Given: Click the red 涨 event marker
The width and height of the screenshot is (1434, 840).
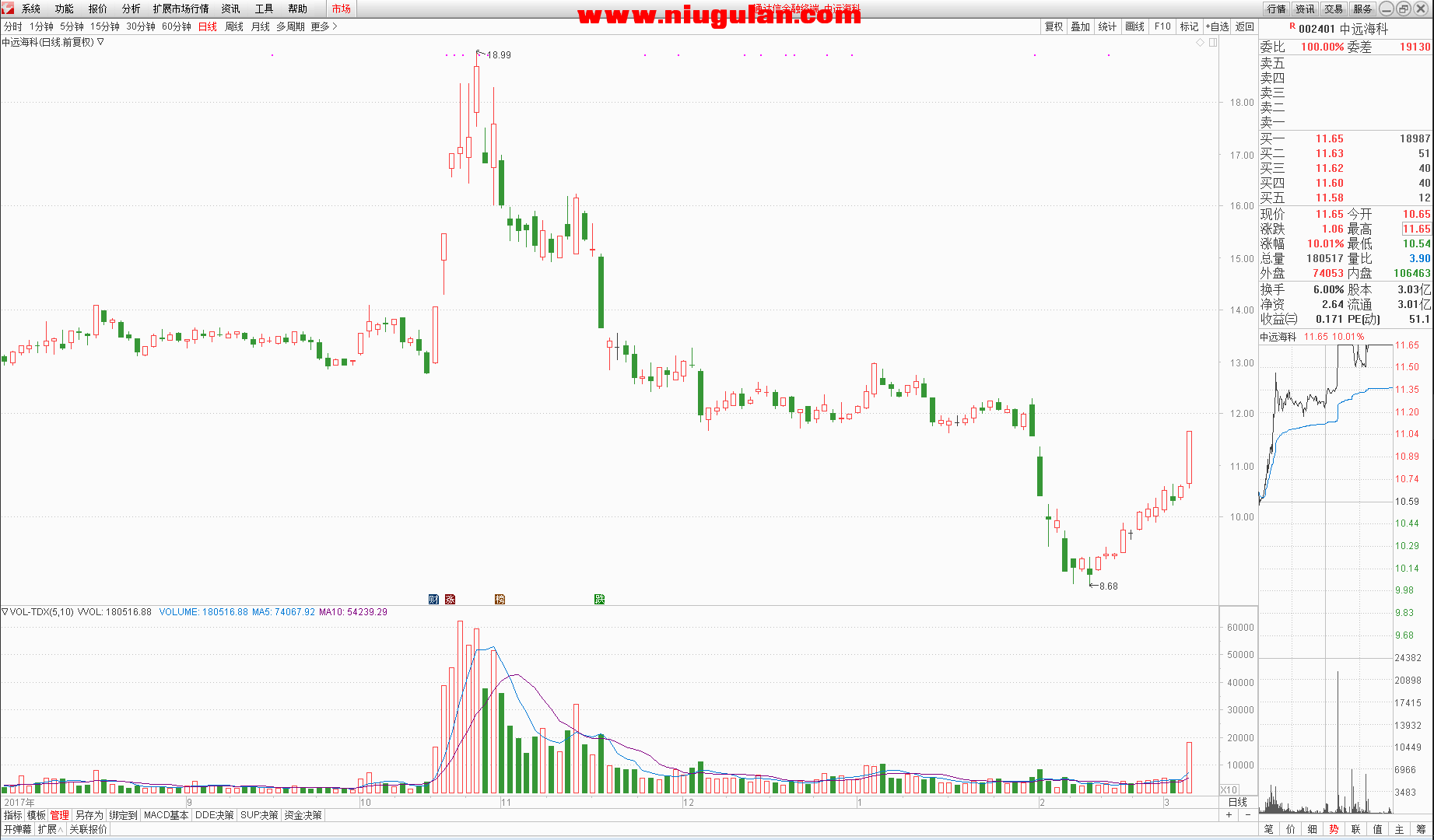Looking at the screenshot, I should [450, 599].
